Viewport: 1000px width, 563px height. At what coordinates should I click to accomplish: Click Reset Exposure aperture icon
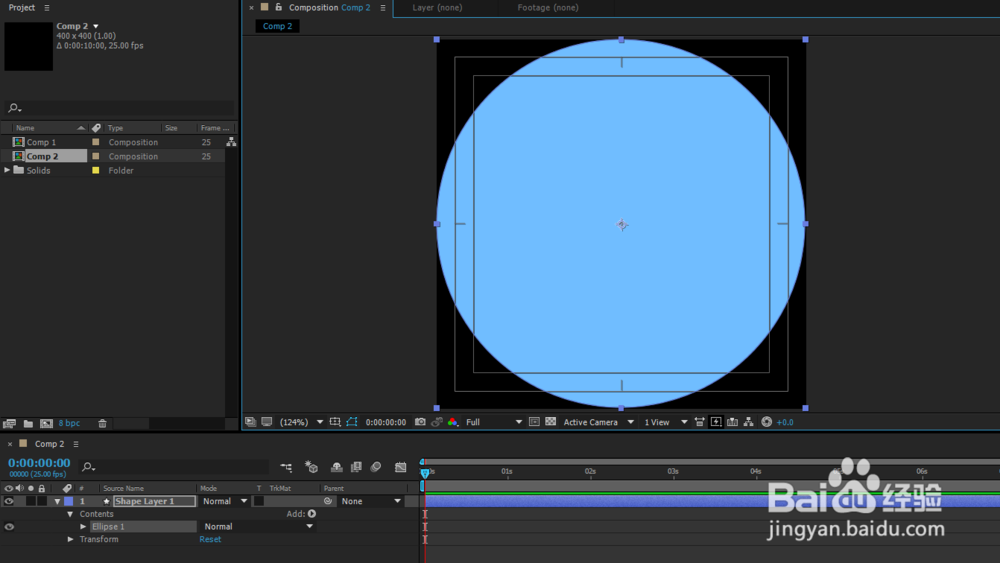pyautogui.click(x=767, y=422)
